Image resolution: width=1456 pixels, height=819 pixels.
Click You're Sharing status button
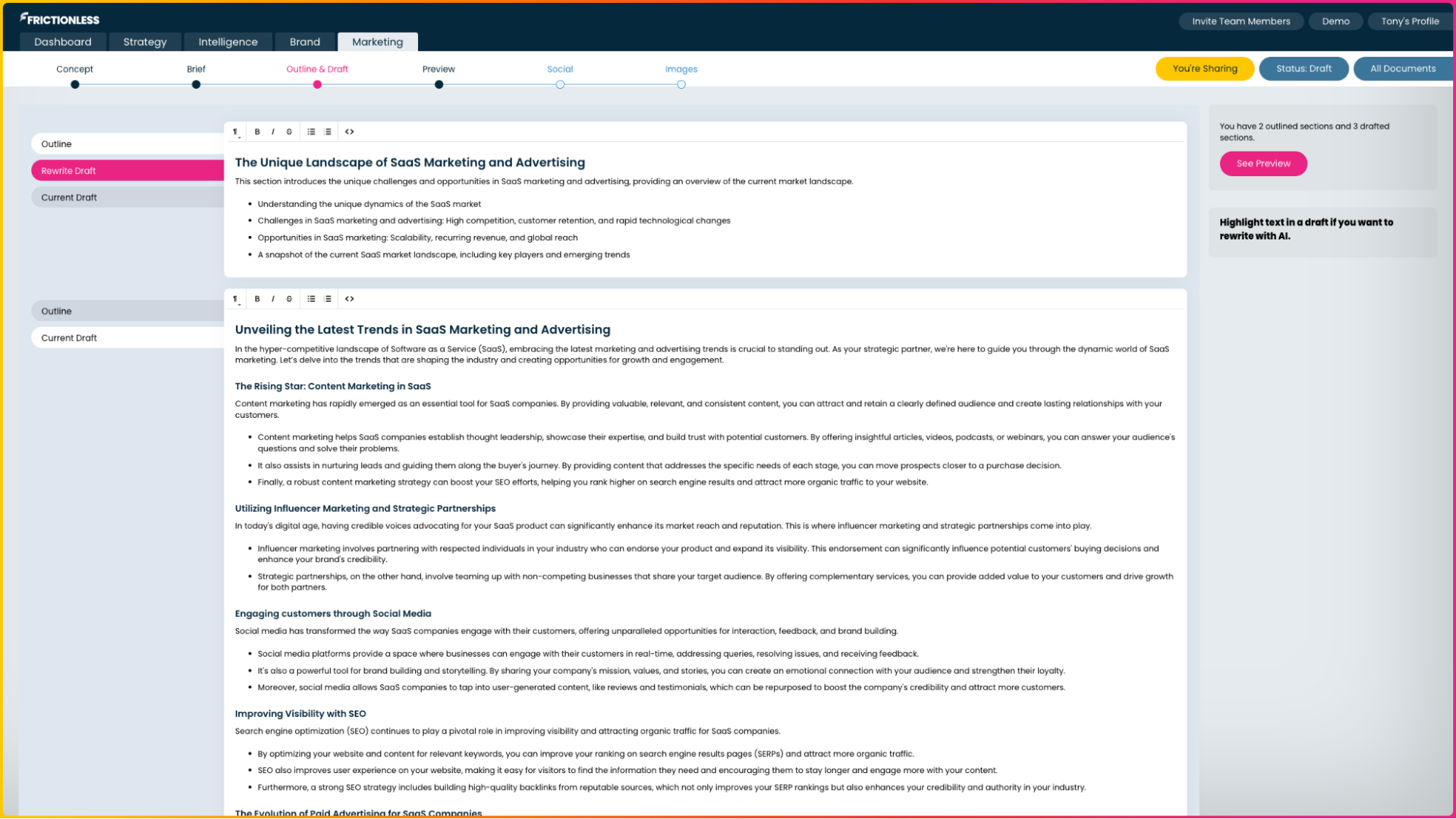(1204, 68)
